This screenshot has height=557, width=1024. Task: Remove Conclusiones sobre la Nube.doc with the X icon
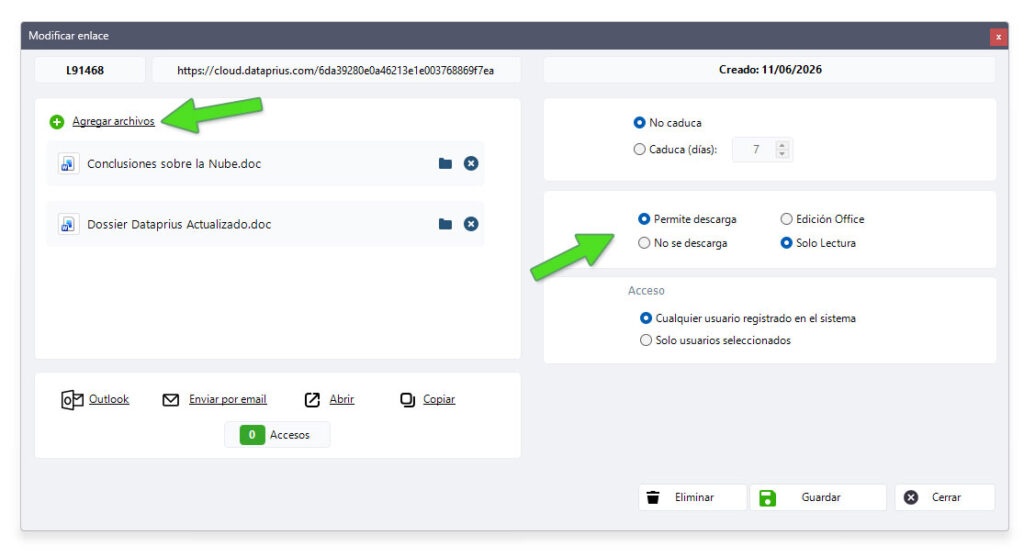pyautogui.click(x=471, y=163)
